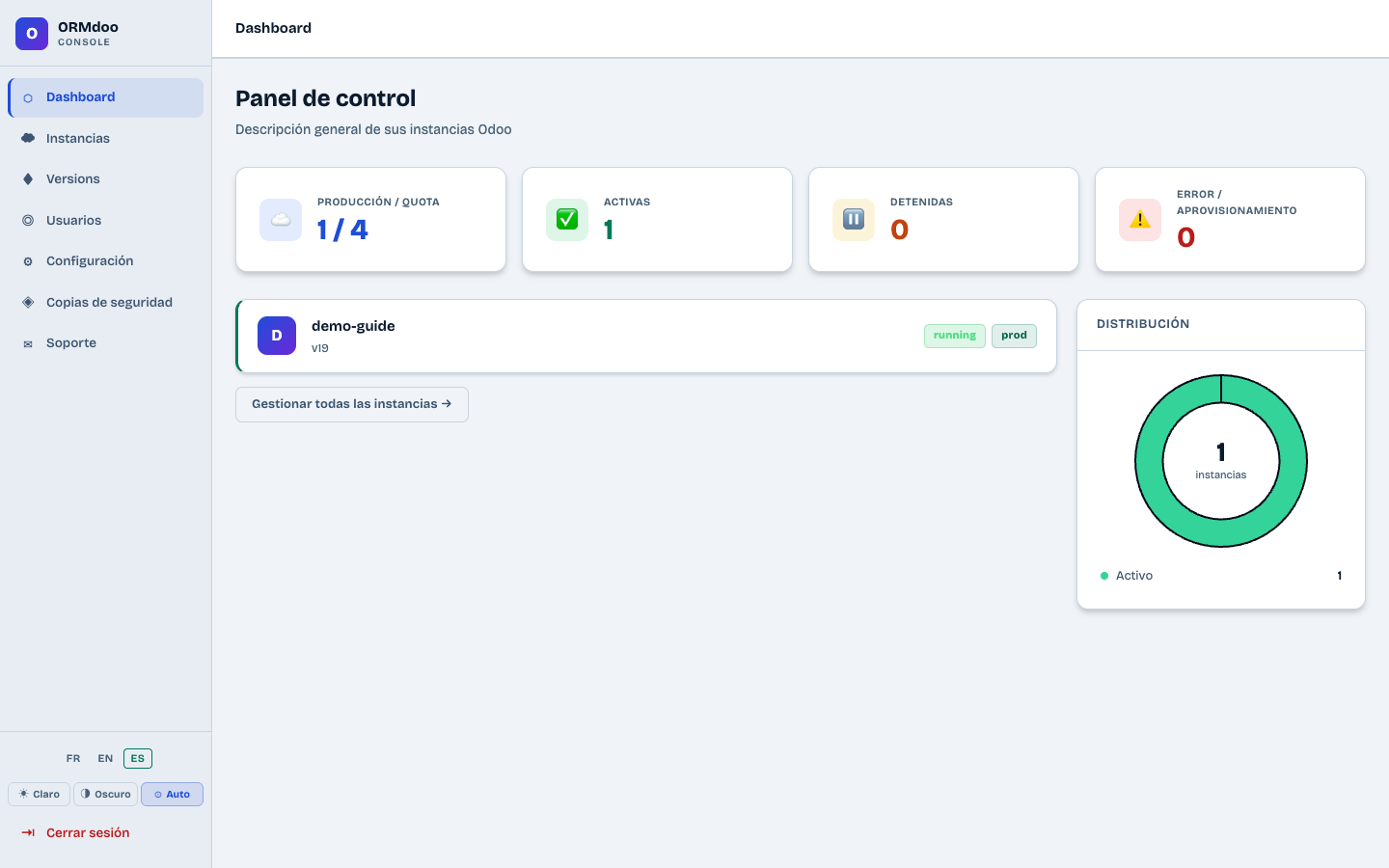Select ES language option

(138, 759)
